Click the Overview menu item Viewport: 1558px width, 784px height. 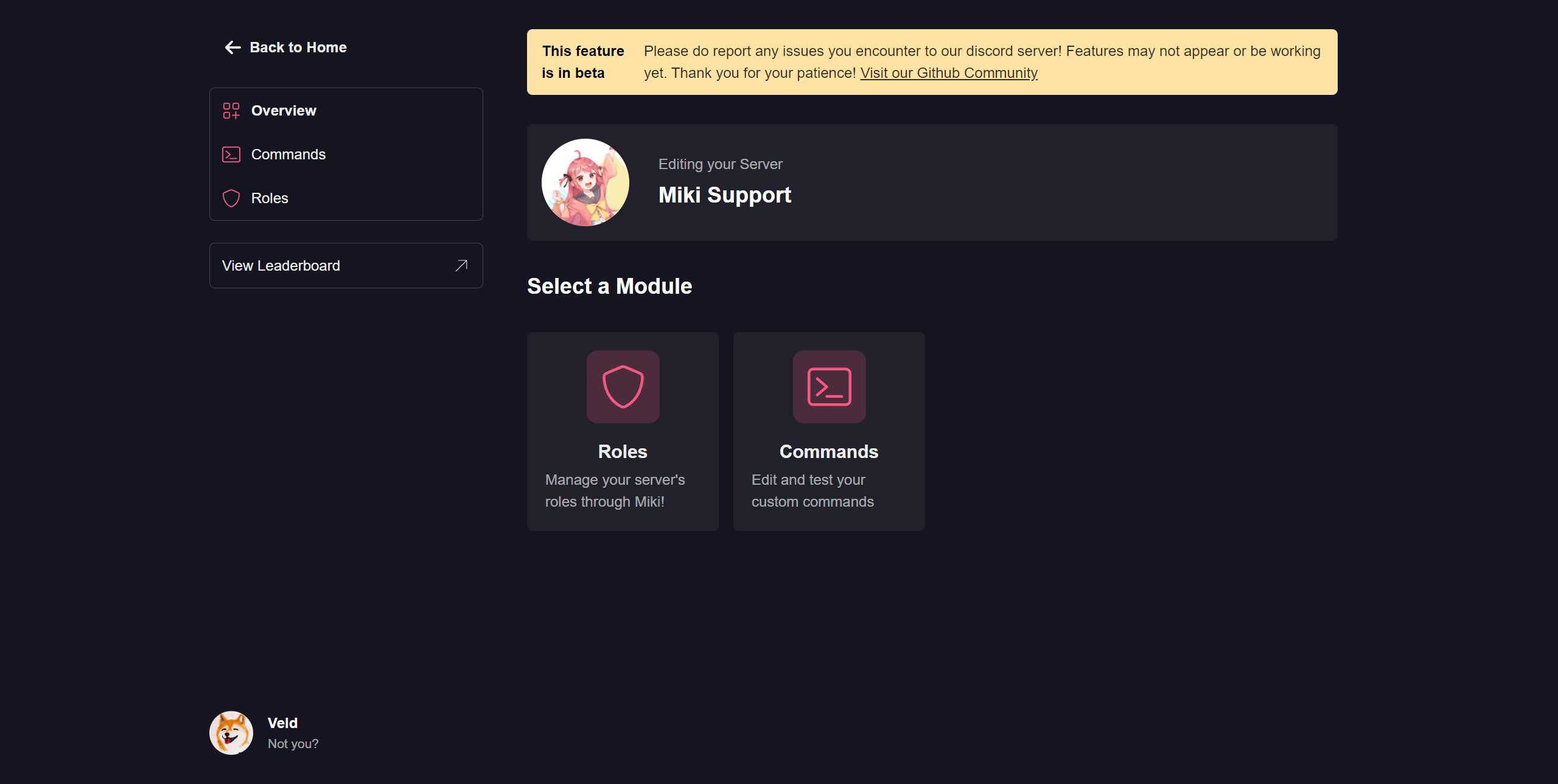[x=284, y=110]
